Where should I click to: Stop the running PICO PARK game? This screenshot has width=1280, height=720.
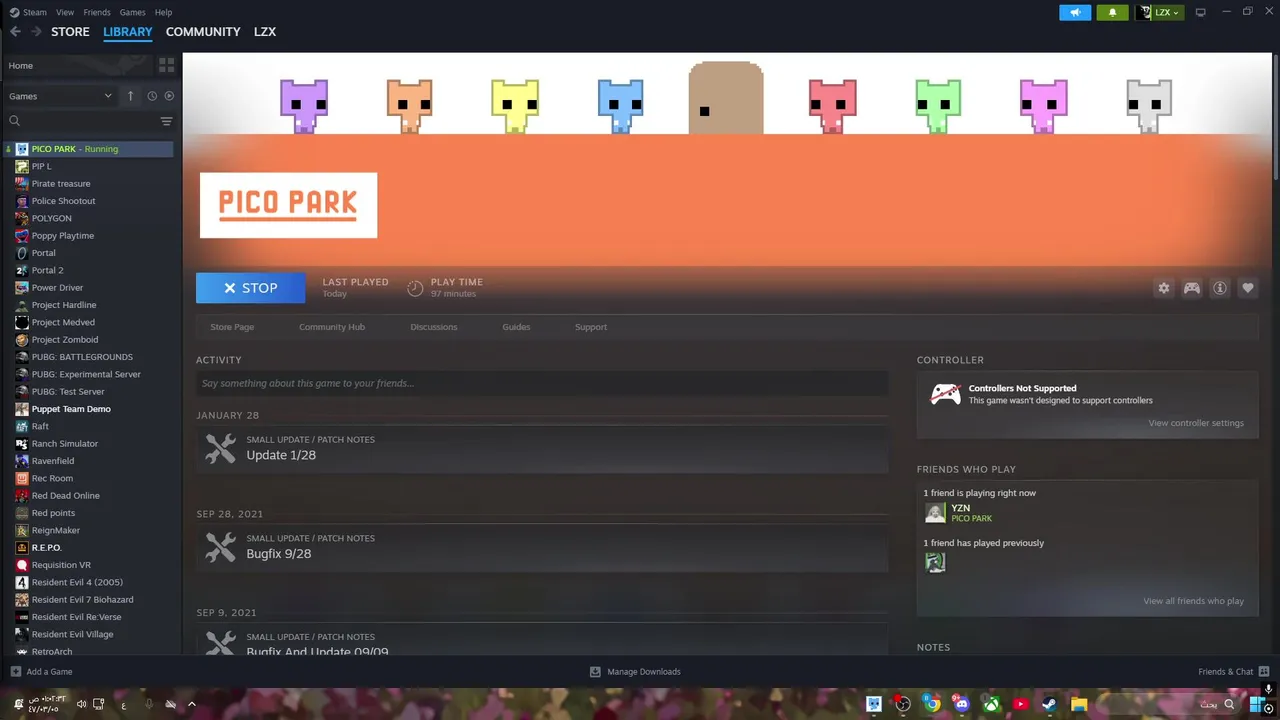pyautogui.click(x=250, y=288)
